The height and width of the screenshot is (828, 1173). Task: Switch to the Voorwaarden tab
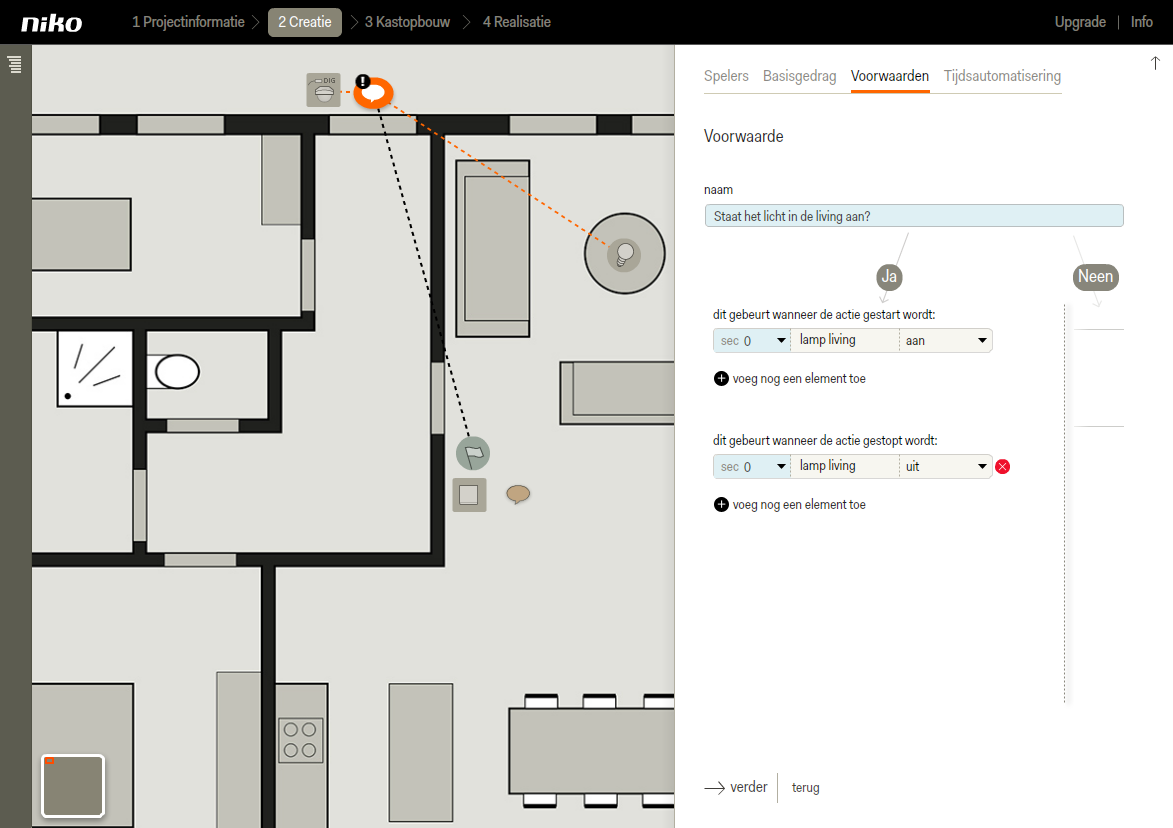889,76
